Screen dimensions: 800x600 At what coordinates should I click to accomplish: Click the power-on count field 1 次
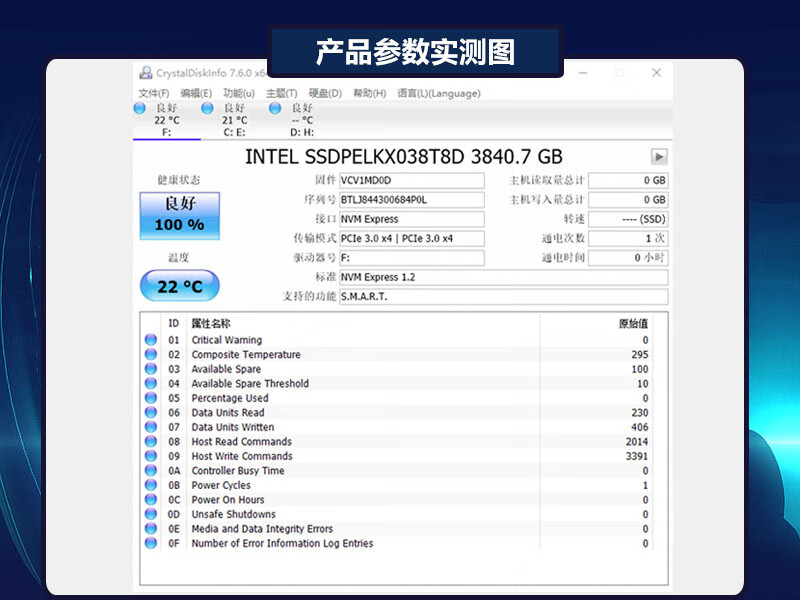[628, 238]
